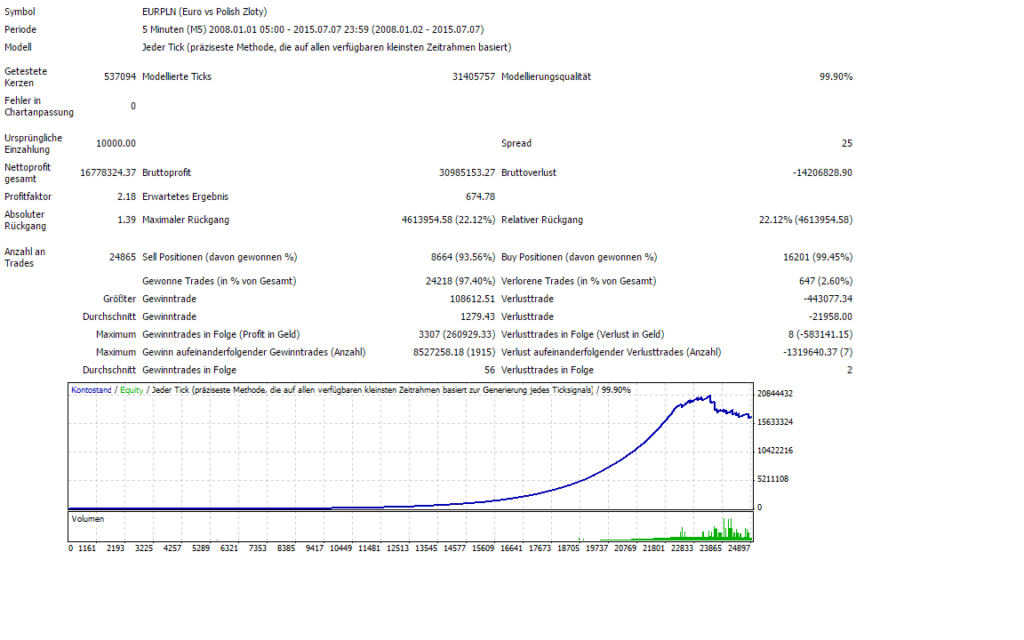Image resolution: width=1024 pixels, height=640 pixels.
Task: Select the value '8527258.18 (1915)'
Action: tap(454, 351)
